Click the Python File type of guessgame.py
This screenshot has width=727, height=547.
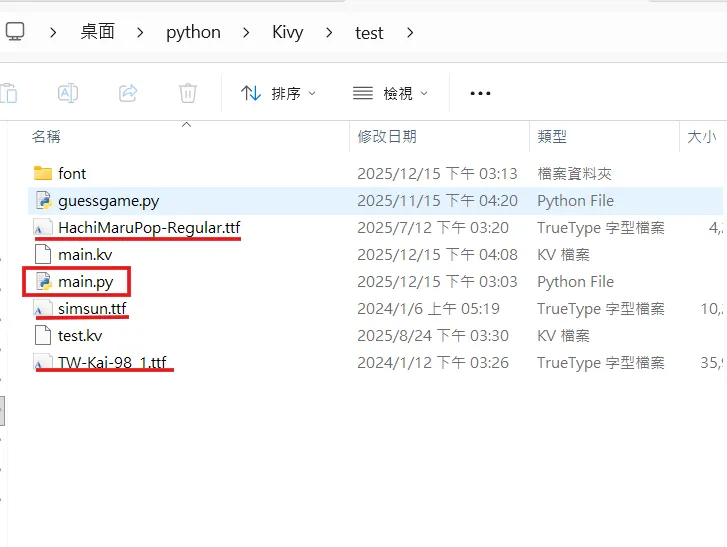point(575,201)
